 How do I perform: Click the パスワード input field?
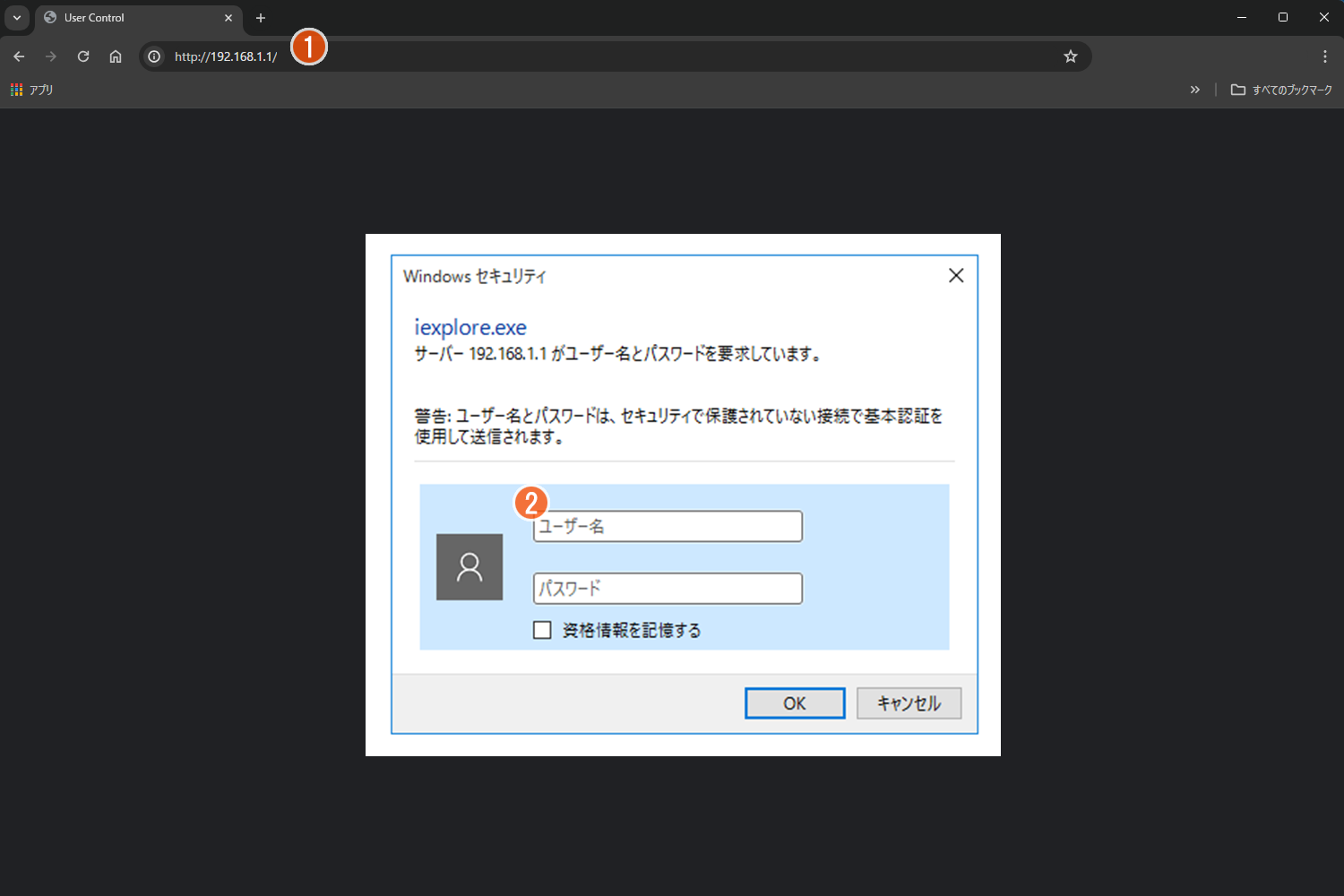coord(668,589)
